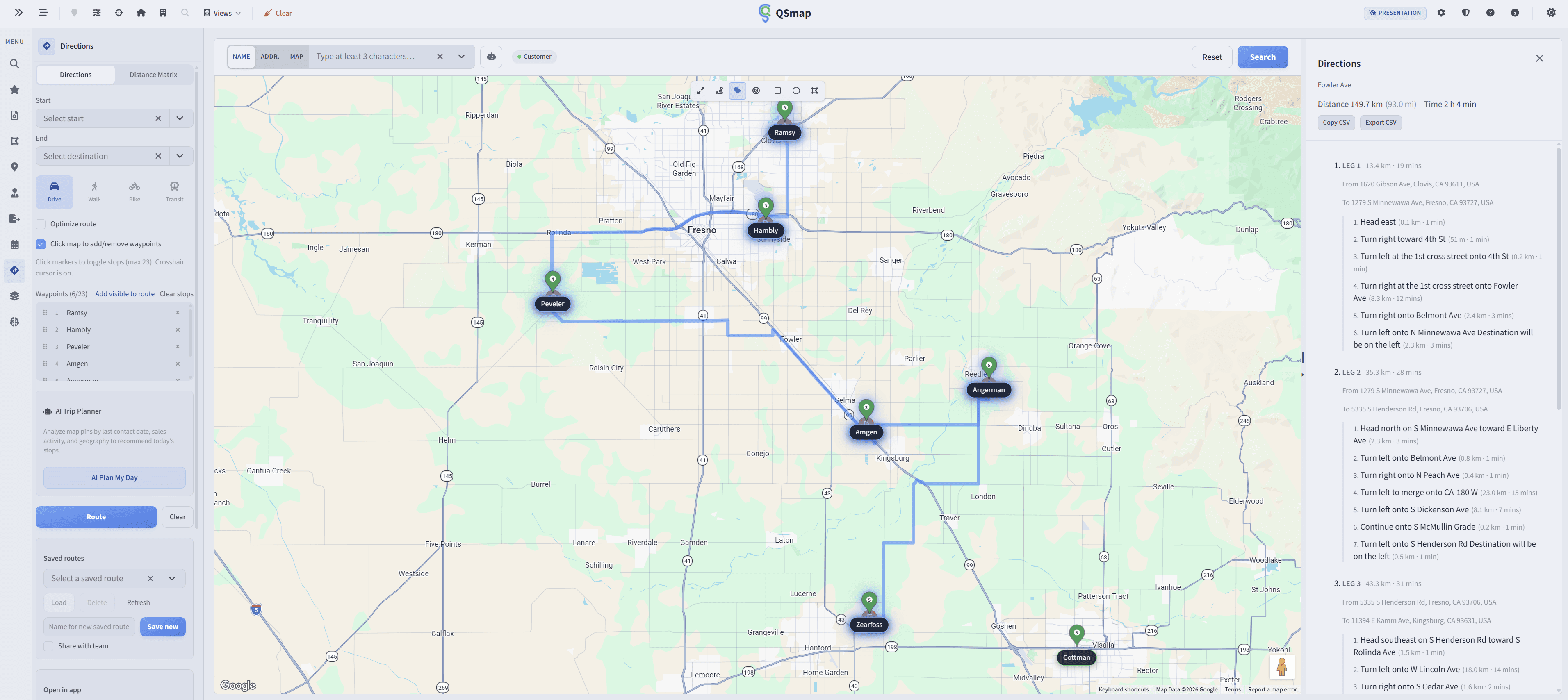This screenshot has height=700, width=1568.
Task: Click the building icon in the top bar
Action: [162, 13]
